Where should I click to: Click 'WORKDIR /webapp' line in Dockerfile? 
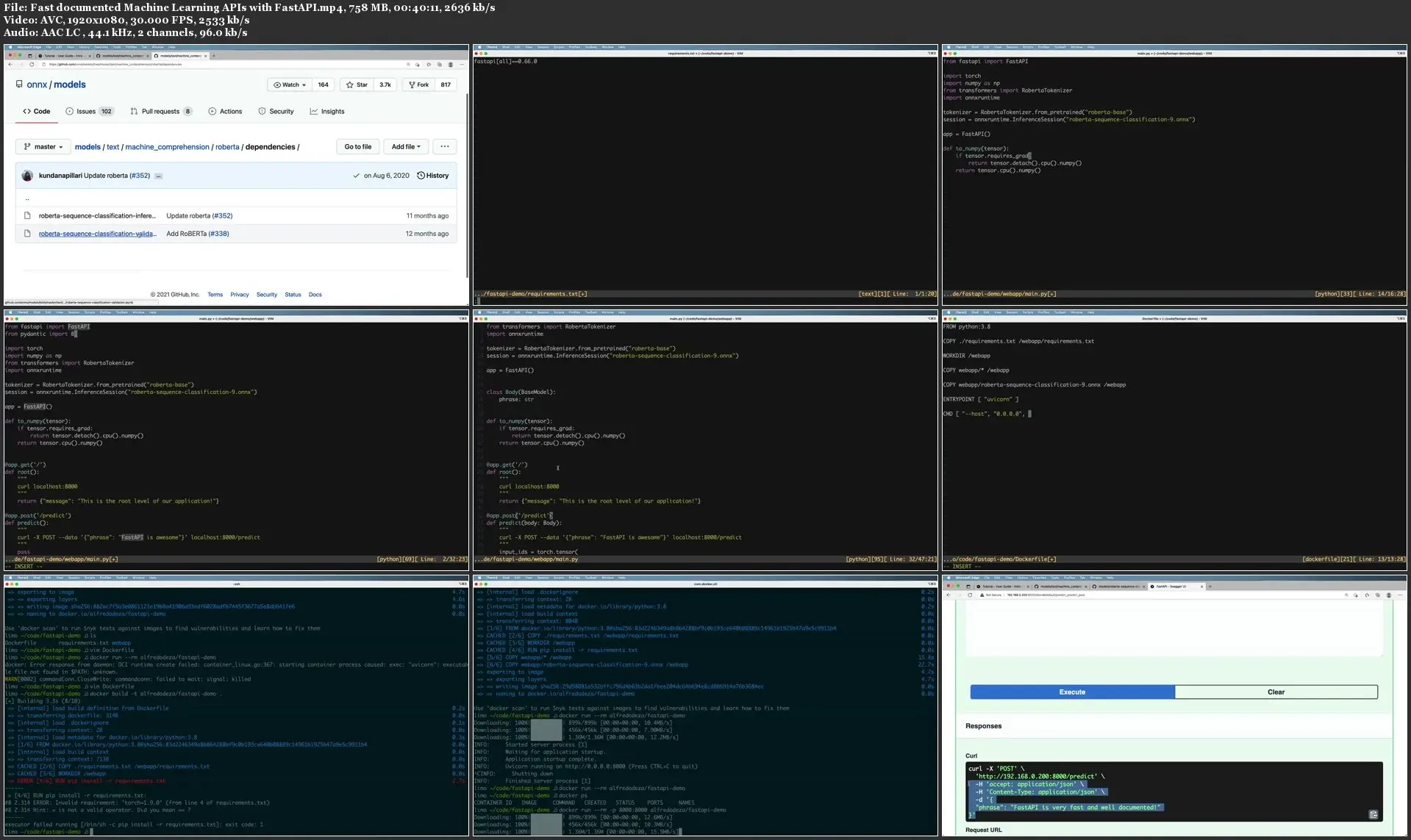[966, 356]
